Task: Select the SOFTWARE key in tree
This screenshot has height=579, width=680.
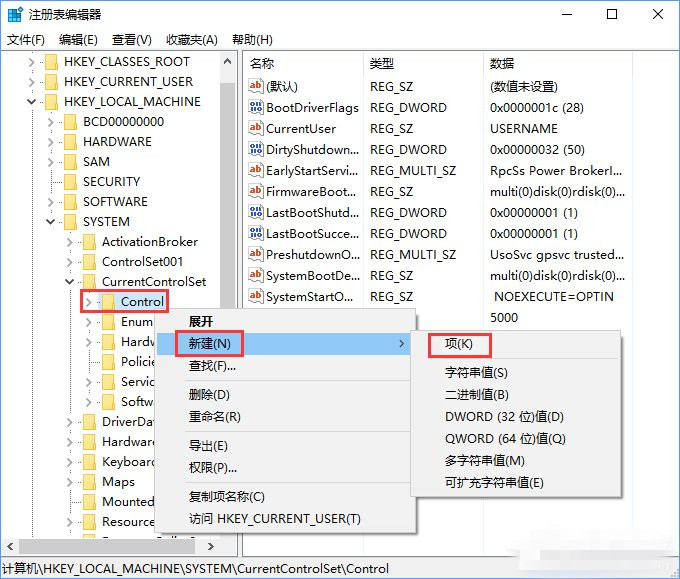Action: coord(115,201)
